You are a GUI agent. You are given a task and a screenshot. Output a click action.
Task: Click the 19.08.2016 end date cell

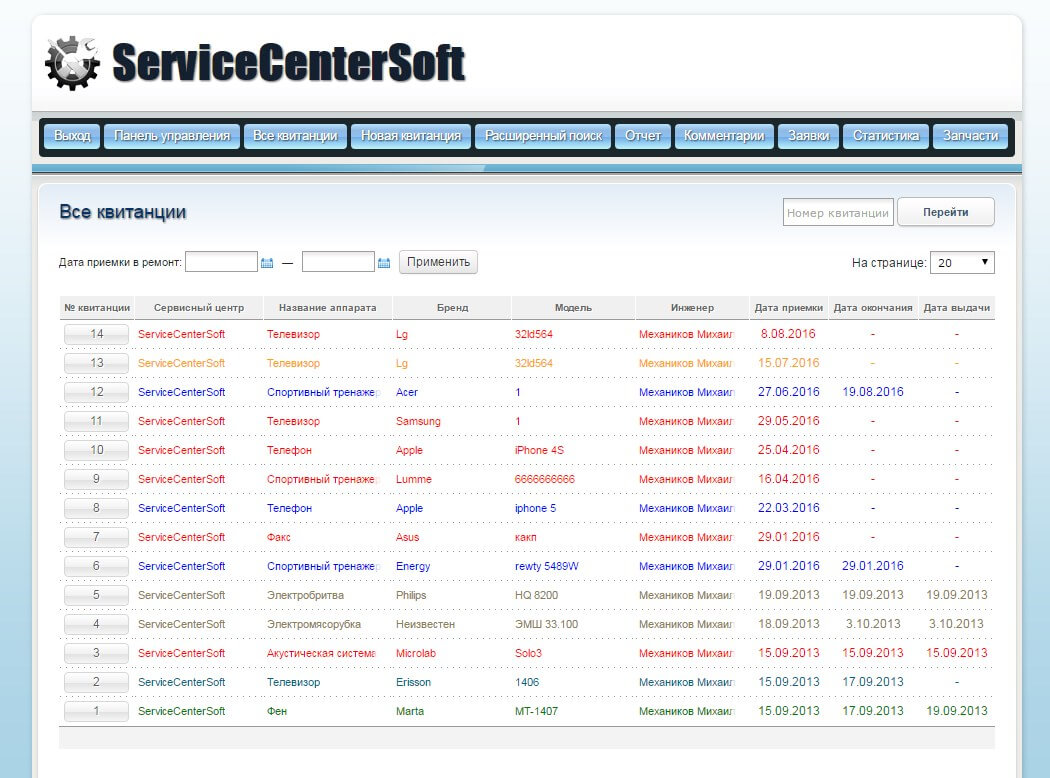pyautogui.click(x=873, y=392)
